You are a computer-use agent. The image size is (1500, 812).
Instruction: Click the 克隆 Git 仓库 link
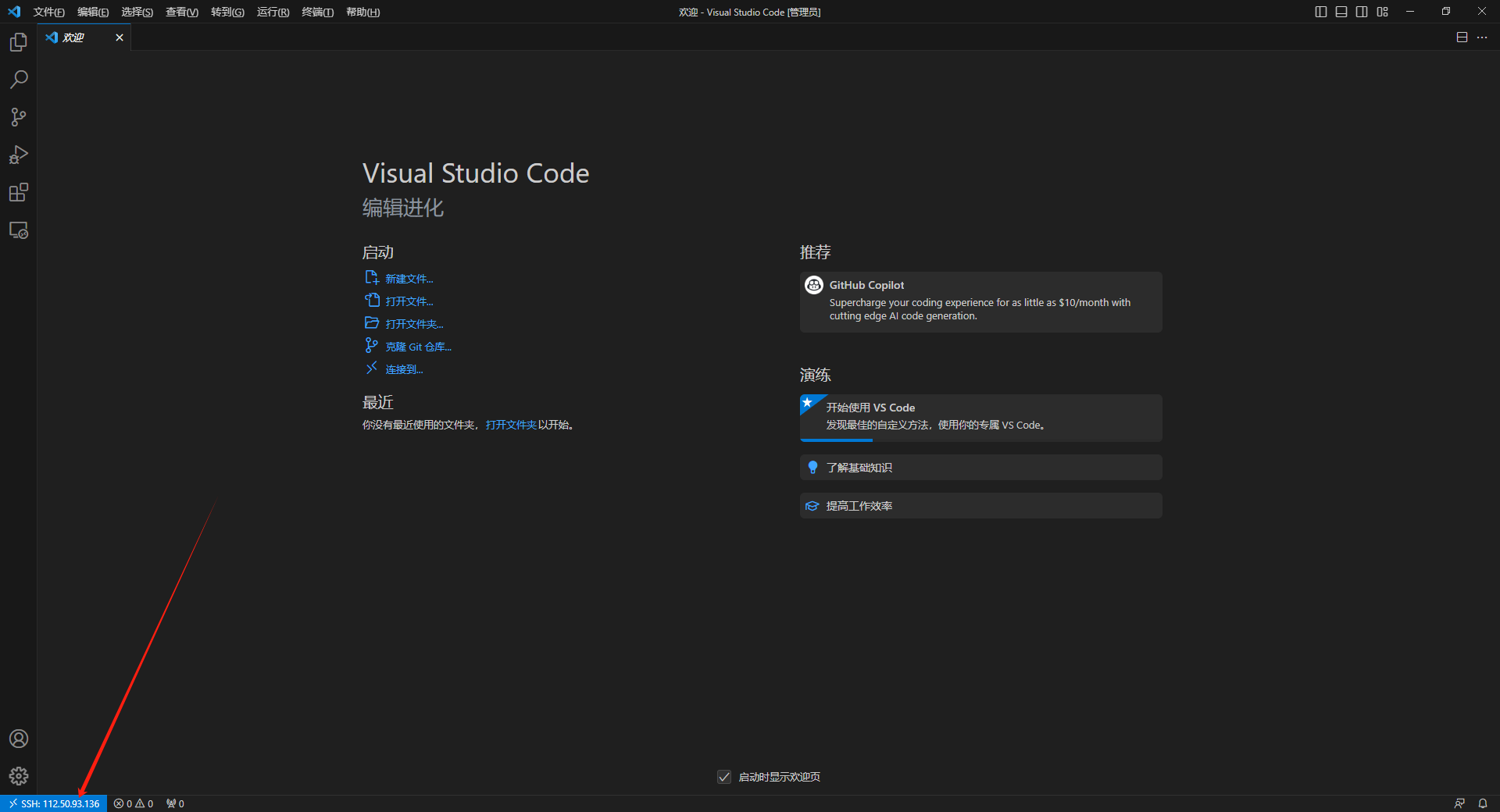point(418,346)
